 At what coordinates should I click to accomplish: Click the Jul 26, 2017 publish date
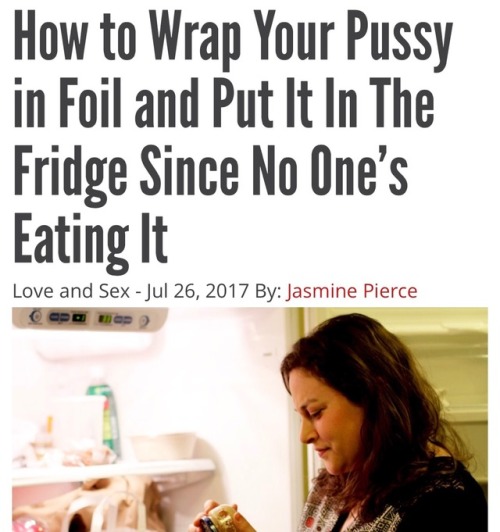[196, 291]
